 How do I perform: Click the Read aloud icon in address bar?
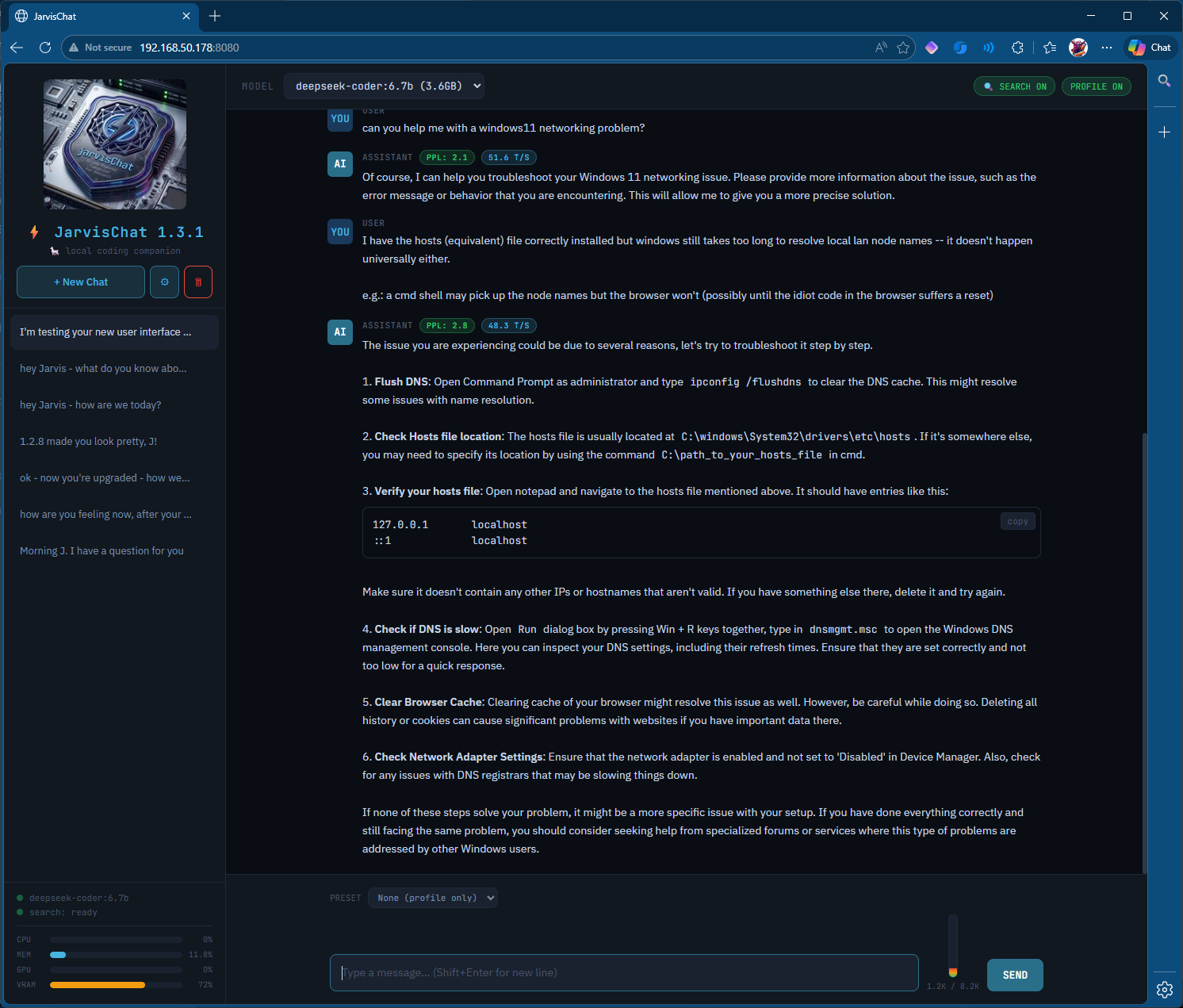pos(881,48)
